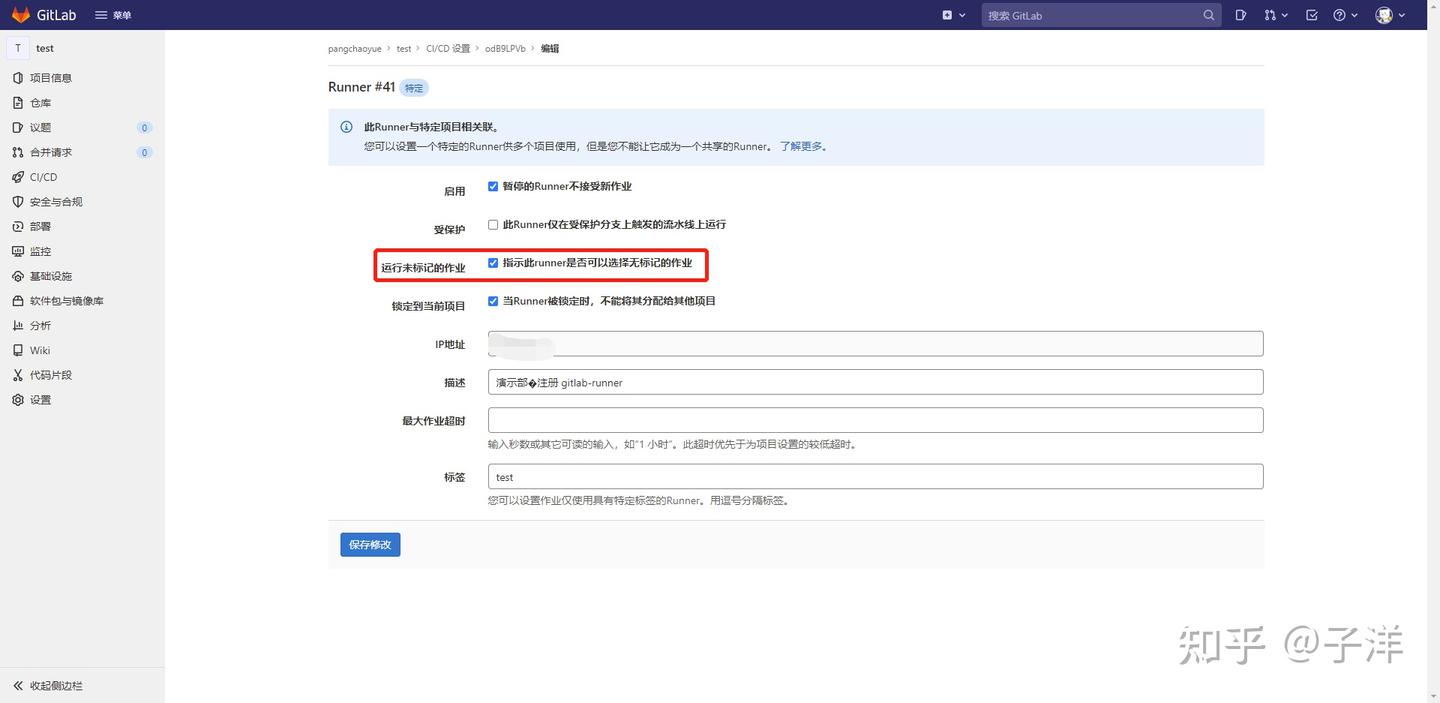Select 设置 in the left sidebar
This screenshot has width=1440, height=703.
[40, 399]
